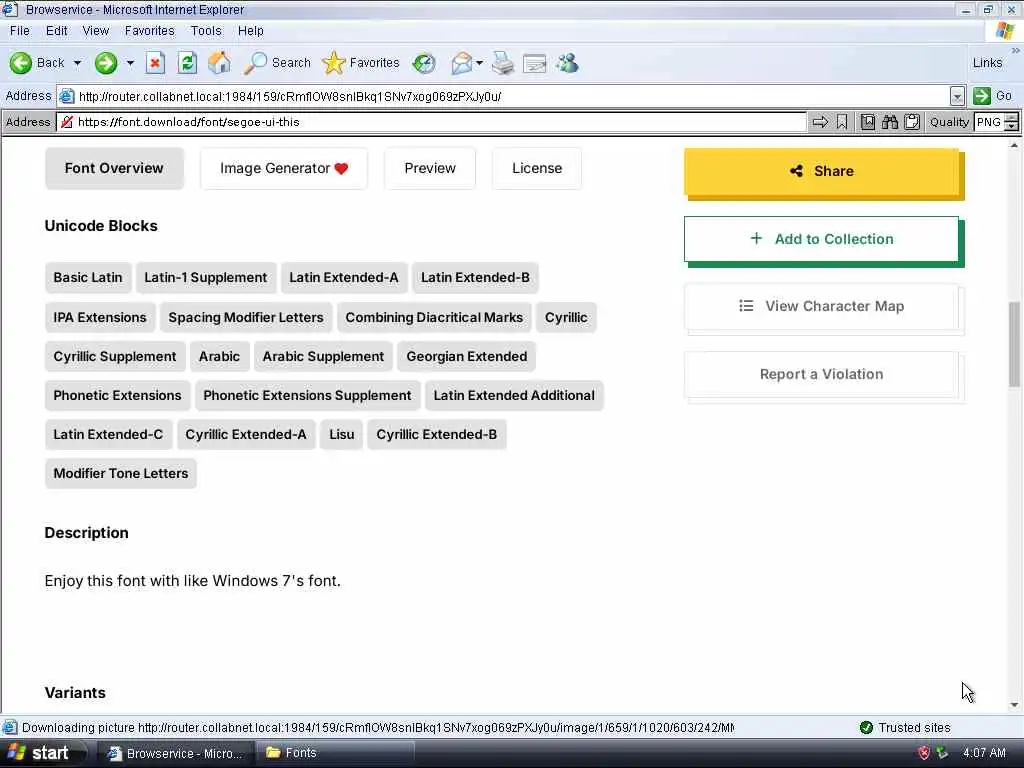Expand the Mail dropdown arrow
1024x768 pixels.
click(479, 63)
